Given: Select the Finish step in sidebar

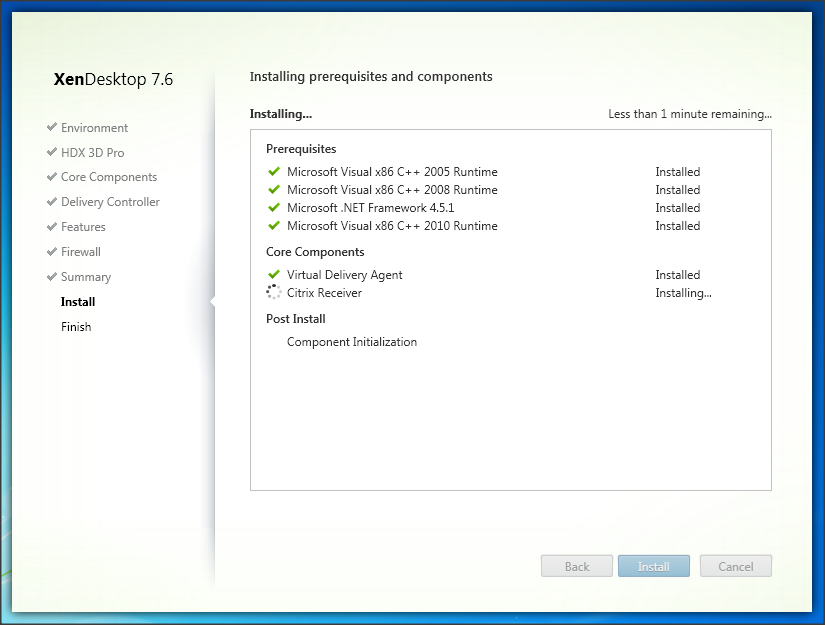Looking at the screenshot, I should pos(76,327).
